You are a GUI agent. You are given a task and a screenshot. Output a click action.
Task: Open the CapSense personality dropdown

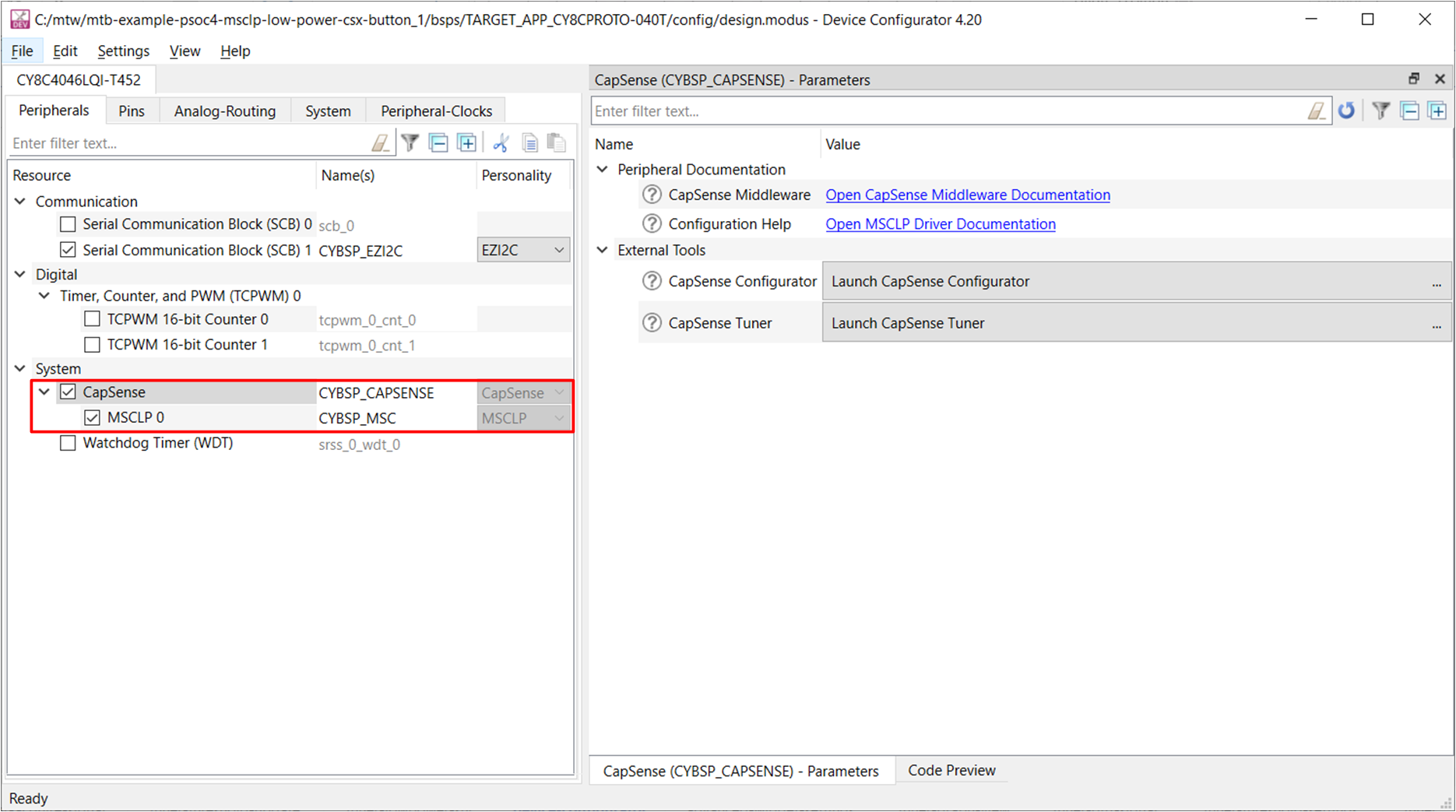pos(523,393)
